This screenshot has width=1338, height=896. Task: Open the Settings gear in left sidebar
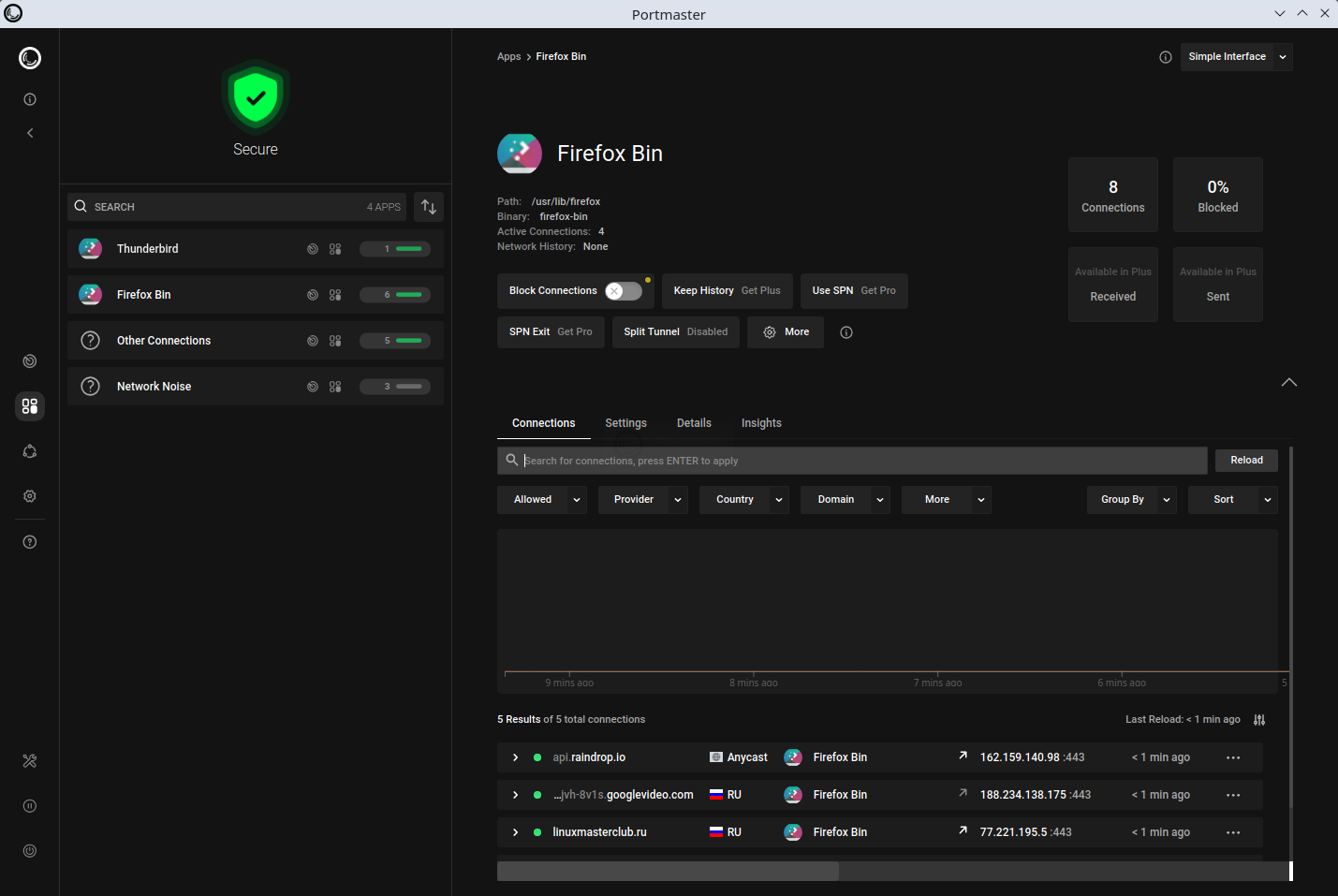click(x=30, y=496)
